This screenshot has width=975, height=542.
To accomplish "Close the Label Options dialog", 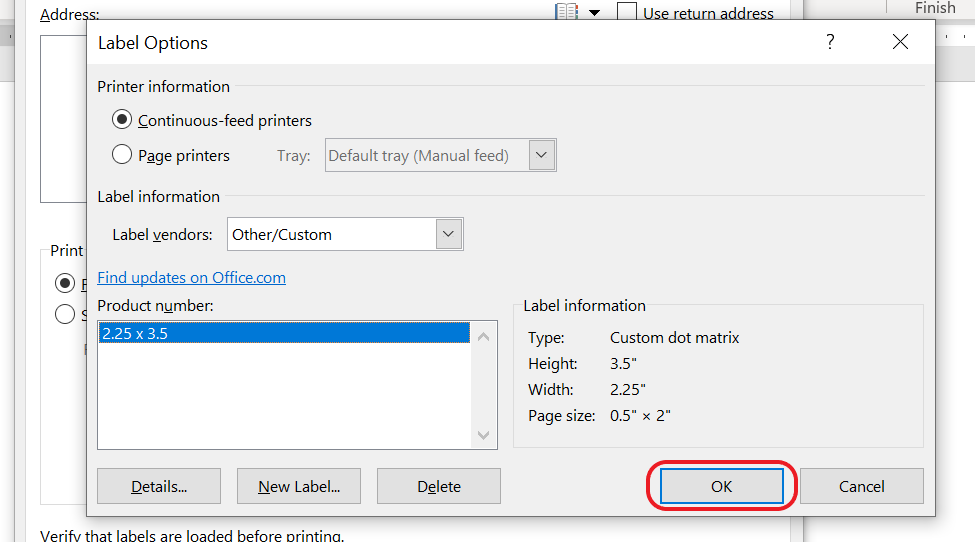I will [900, 42].
